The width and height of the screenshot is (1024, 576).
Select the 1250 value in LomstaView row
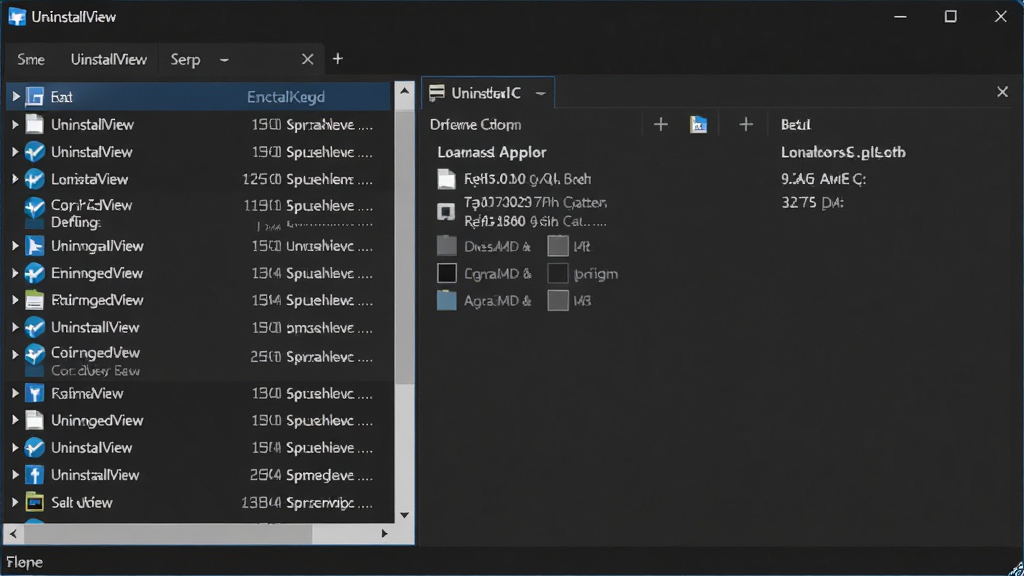click(x=262, y=179)
